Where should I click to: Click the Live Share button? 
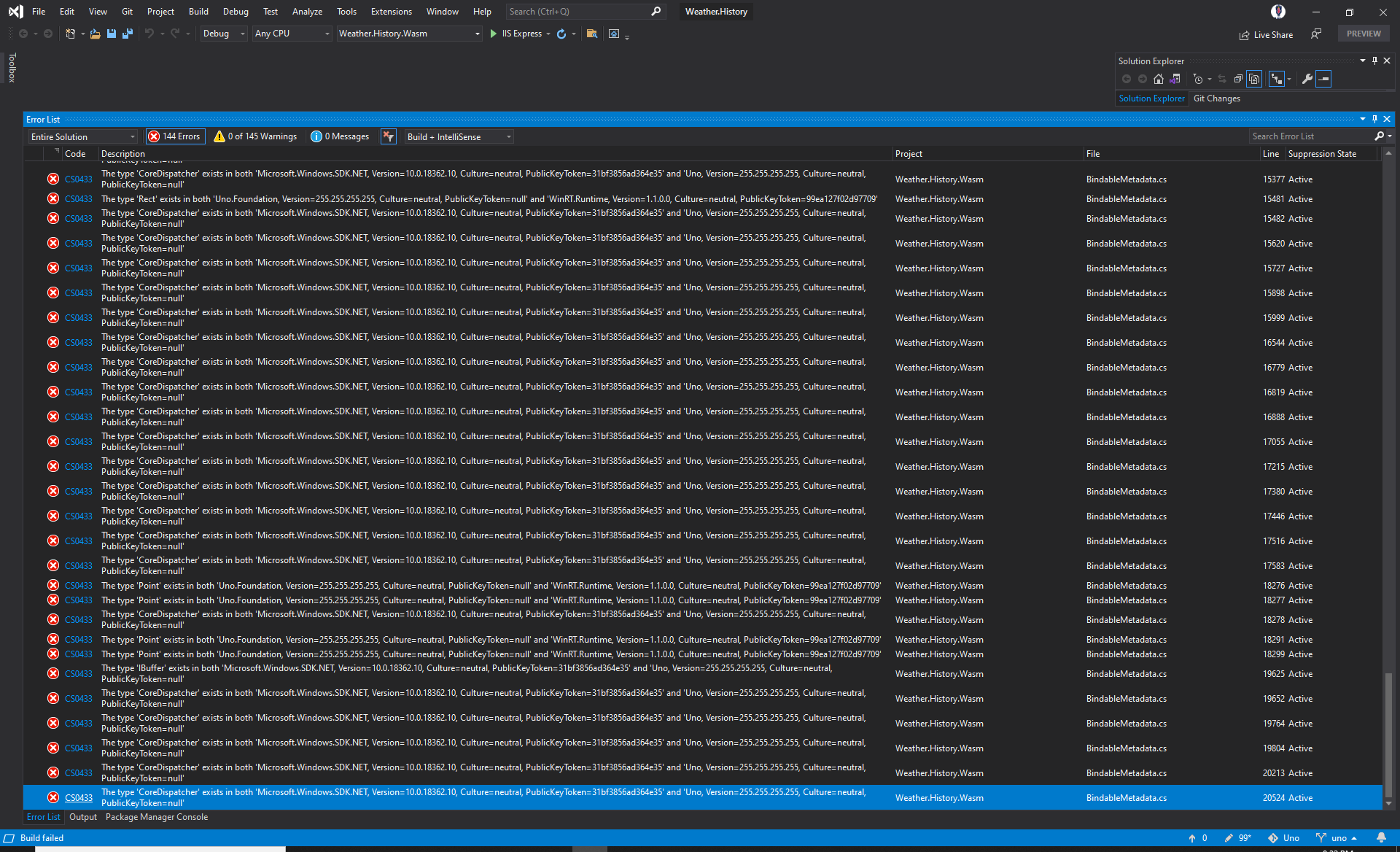point(1267,34)
